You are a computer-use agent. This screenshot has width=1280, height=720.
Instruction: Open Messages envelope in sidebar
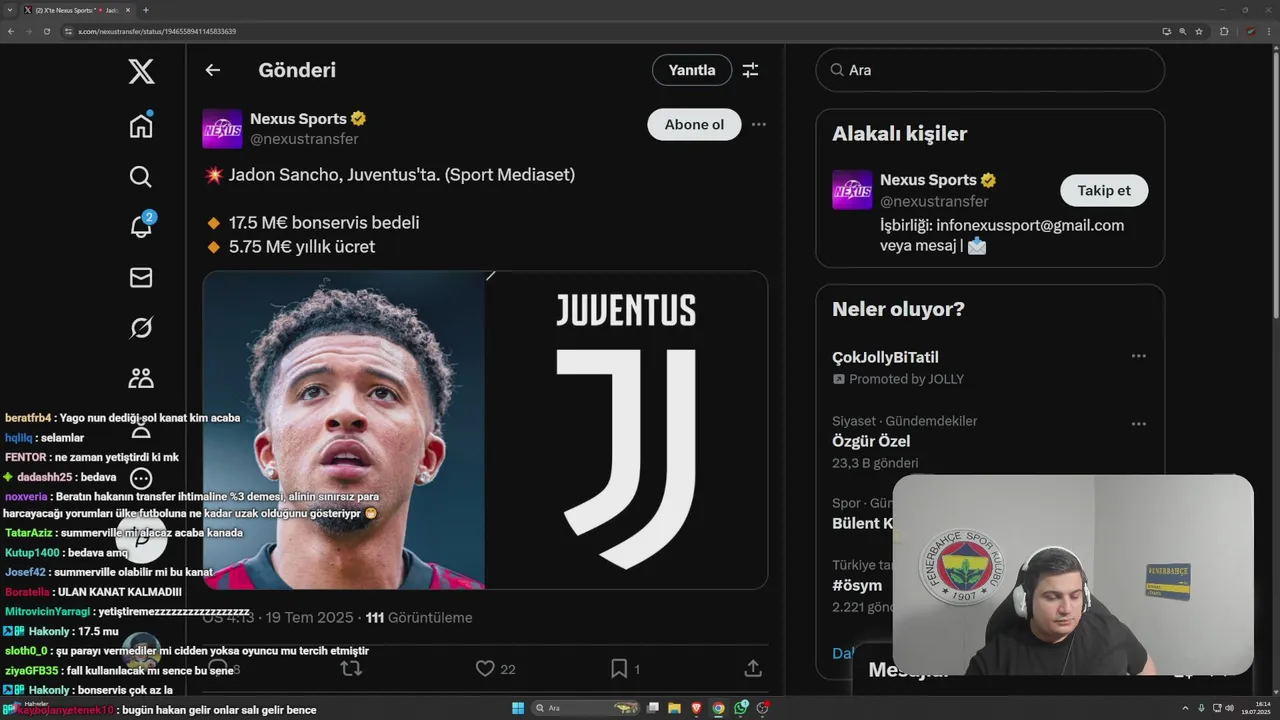(141, 277)
